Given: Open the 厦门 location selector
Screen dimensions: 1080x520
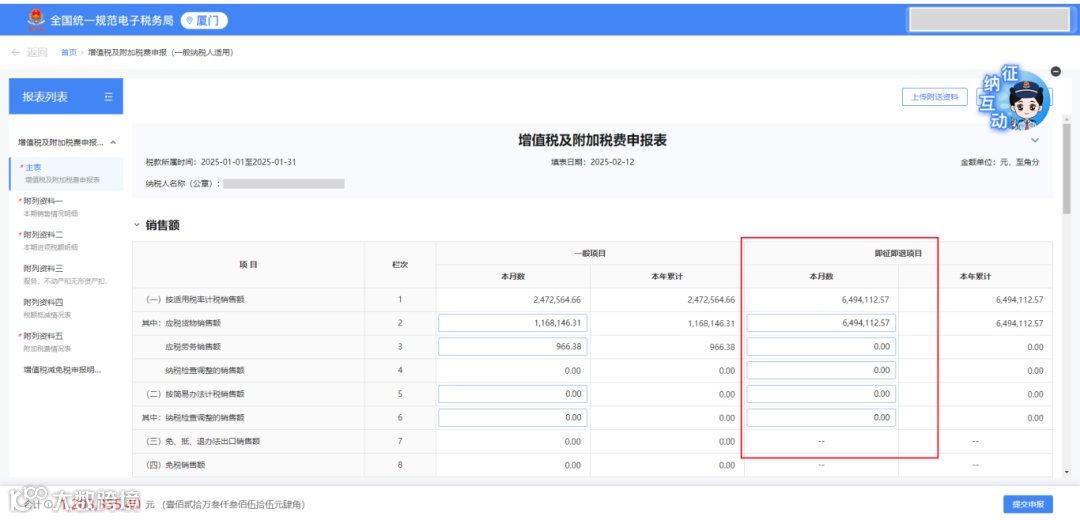Looking at the screenshot, I should click(204, 21).
